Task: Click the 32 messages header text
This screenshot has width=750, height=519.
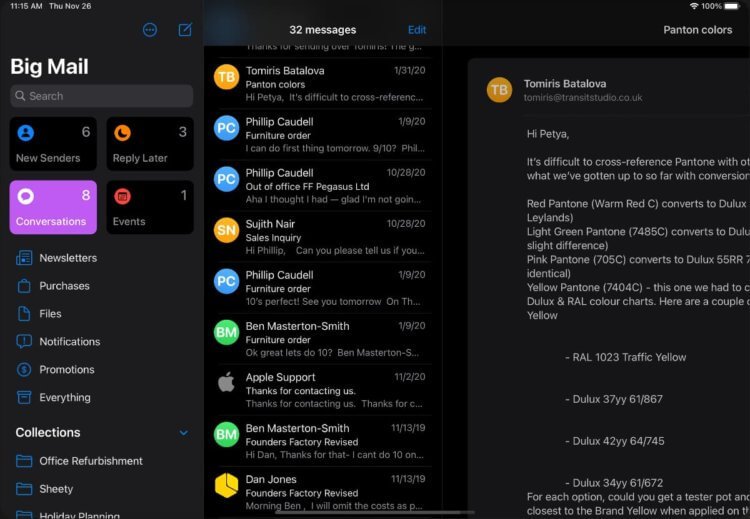Action: click(x=322, y=30)
